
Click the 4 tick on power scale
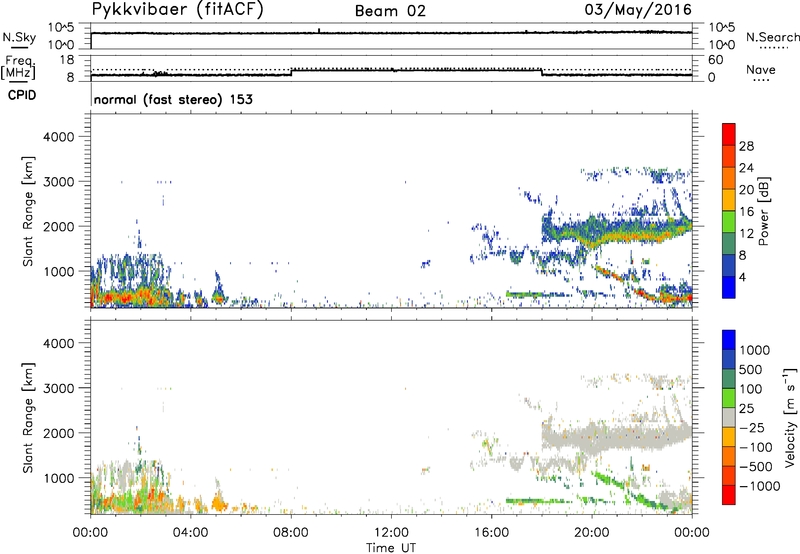click(743, 277)
